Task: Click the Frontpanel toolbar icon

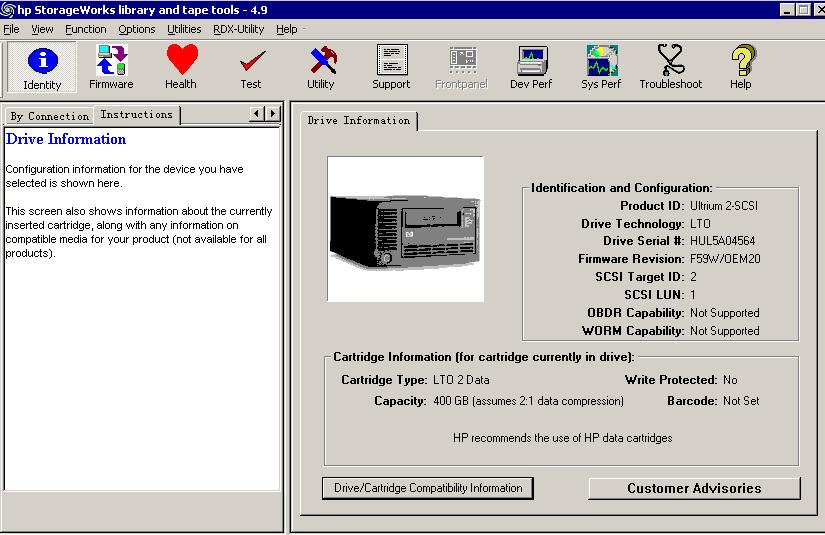Action: point(461,67)
